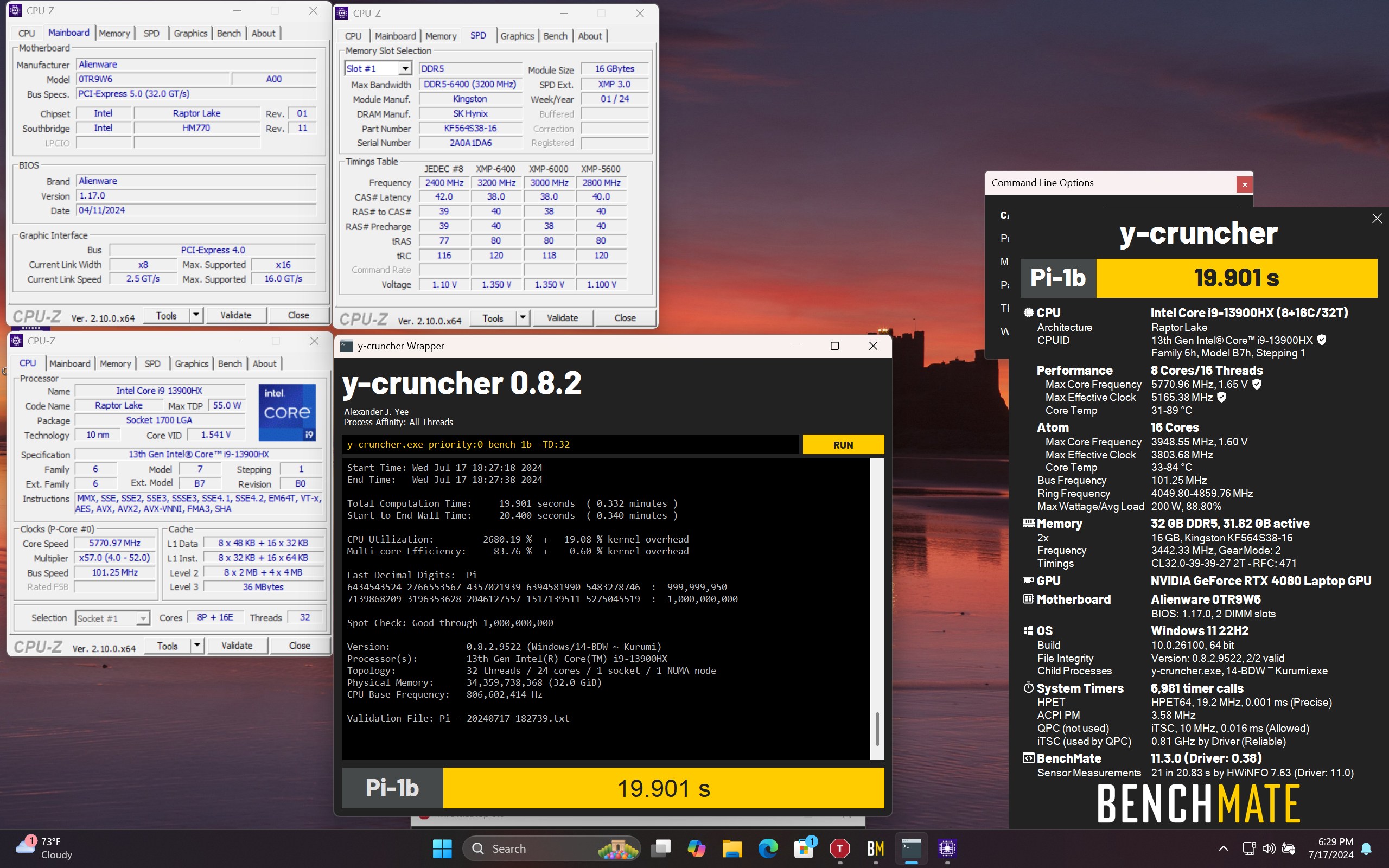
Task: Click the shield next to Max Effective Clock
Action: pyautogui.click(x=1221, y=397)
